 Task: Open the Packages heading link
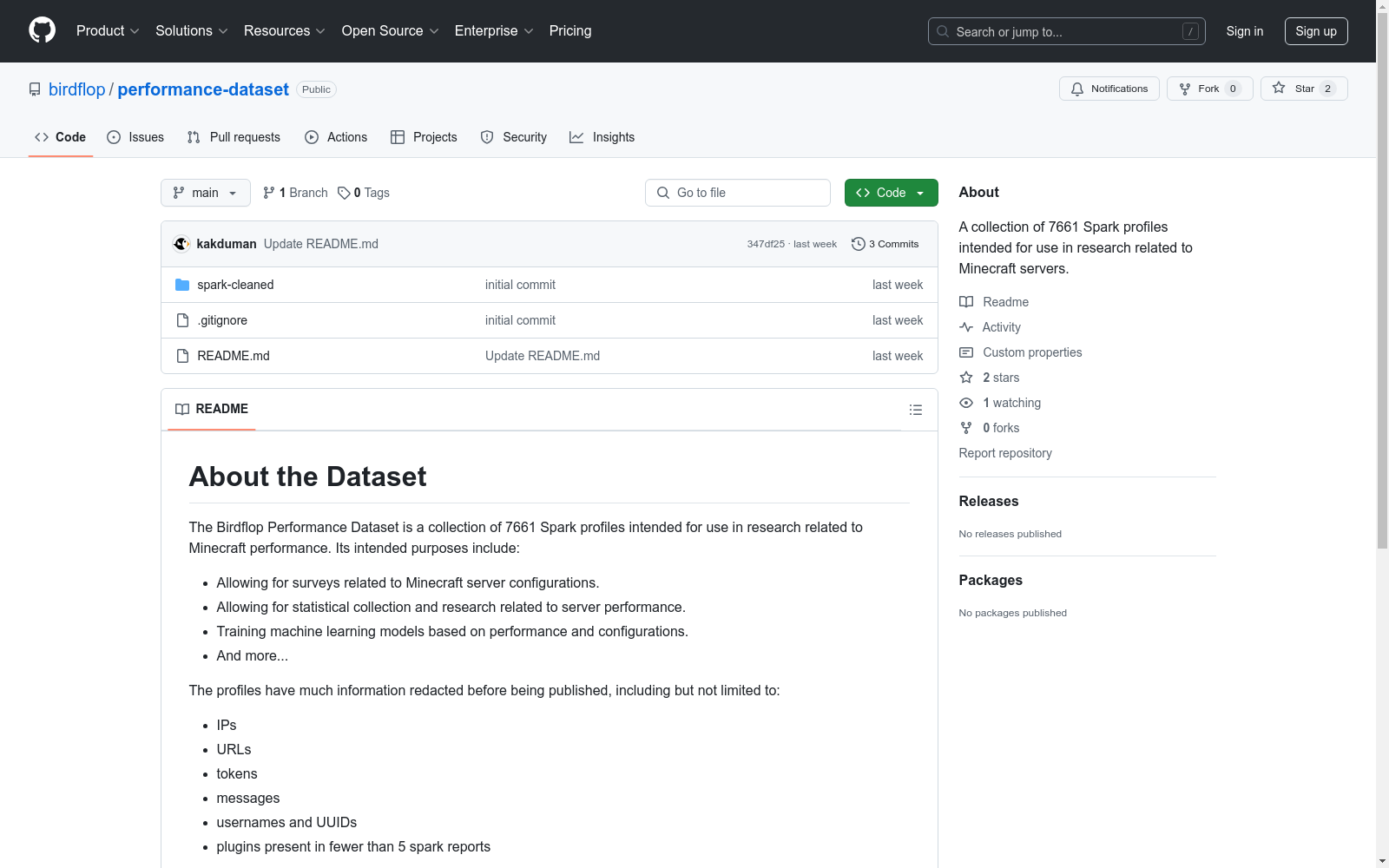click(x=991, y=580)
